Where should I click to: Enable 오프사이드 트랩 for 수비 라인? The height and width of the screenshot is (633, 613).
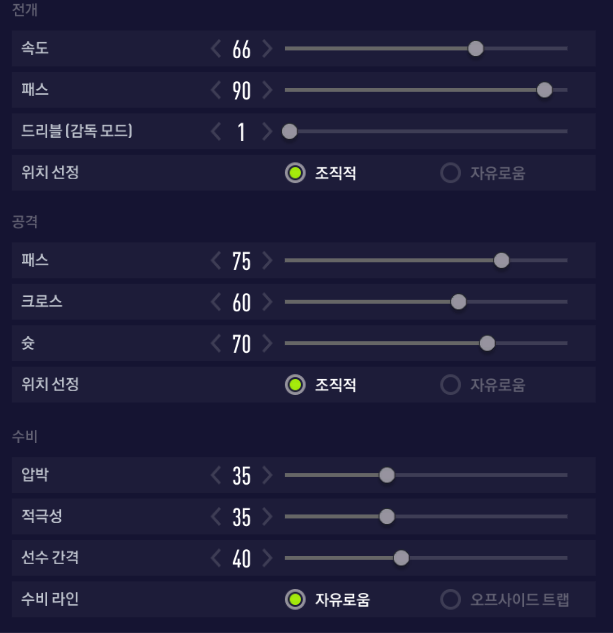pos(451,600)
